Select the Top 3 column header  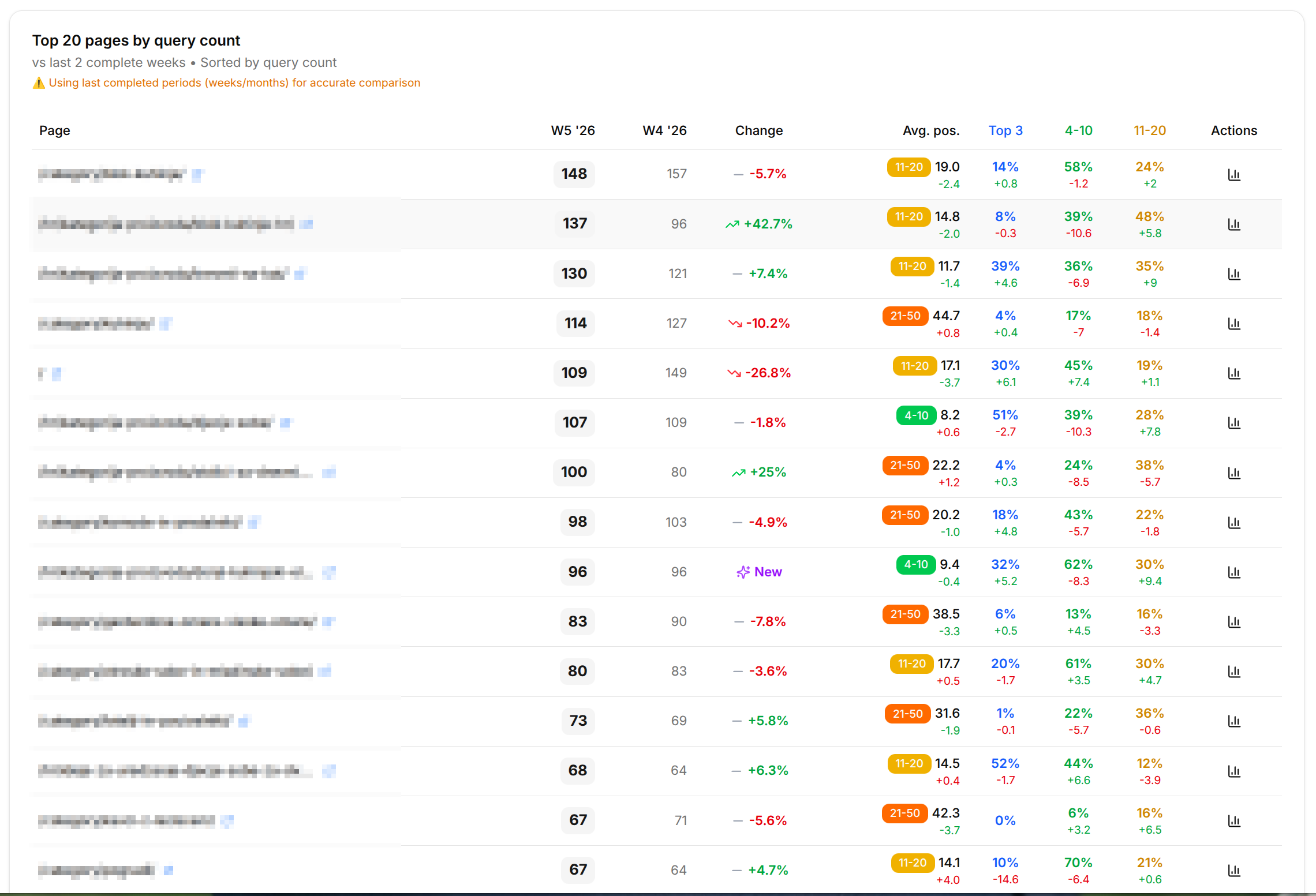pyautogui.click(x=1005, y=130)
